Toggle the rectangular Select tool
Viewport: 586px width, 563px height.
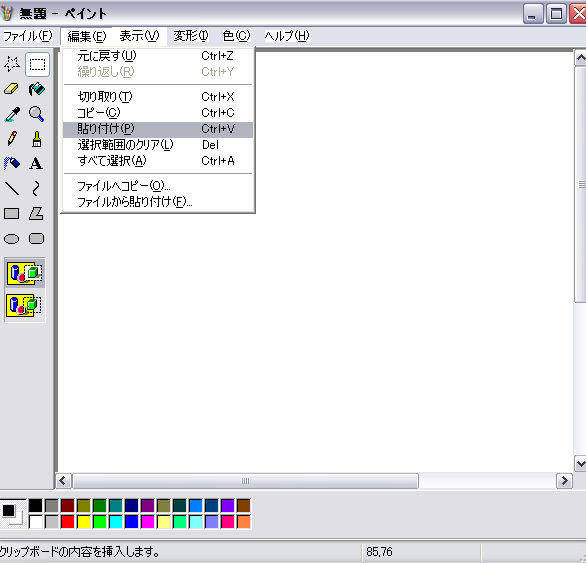[37, 65]
